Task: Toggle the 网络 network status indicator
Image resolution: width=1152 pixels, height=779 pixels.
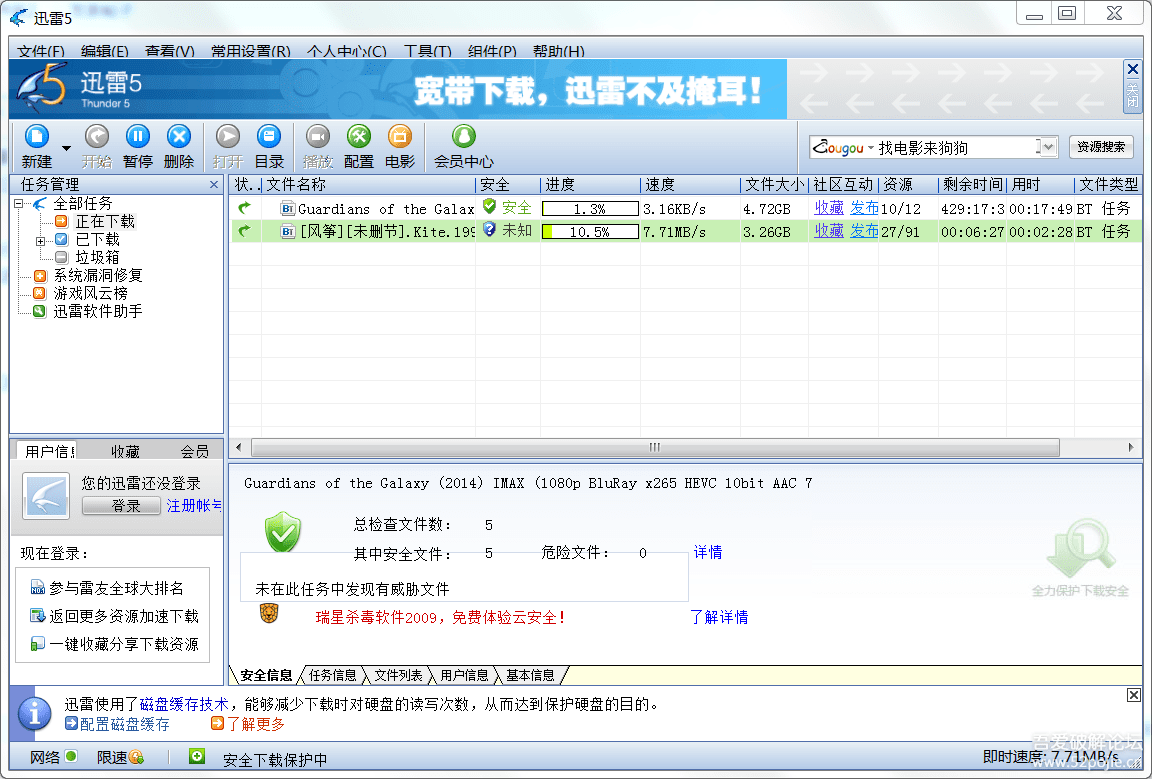Action: 71,756
